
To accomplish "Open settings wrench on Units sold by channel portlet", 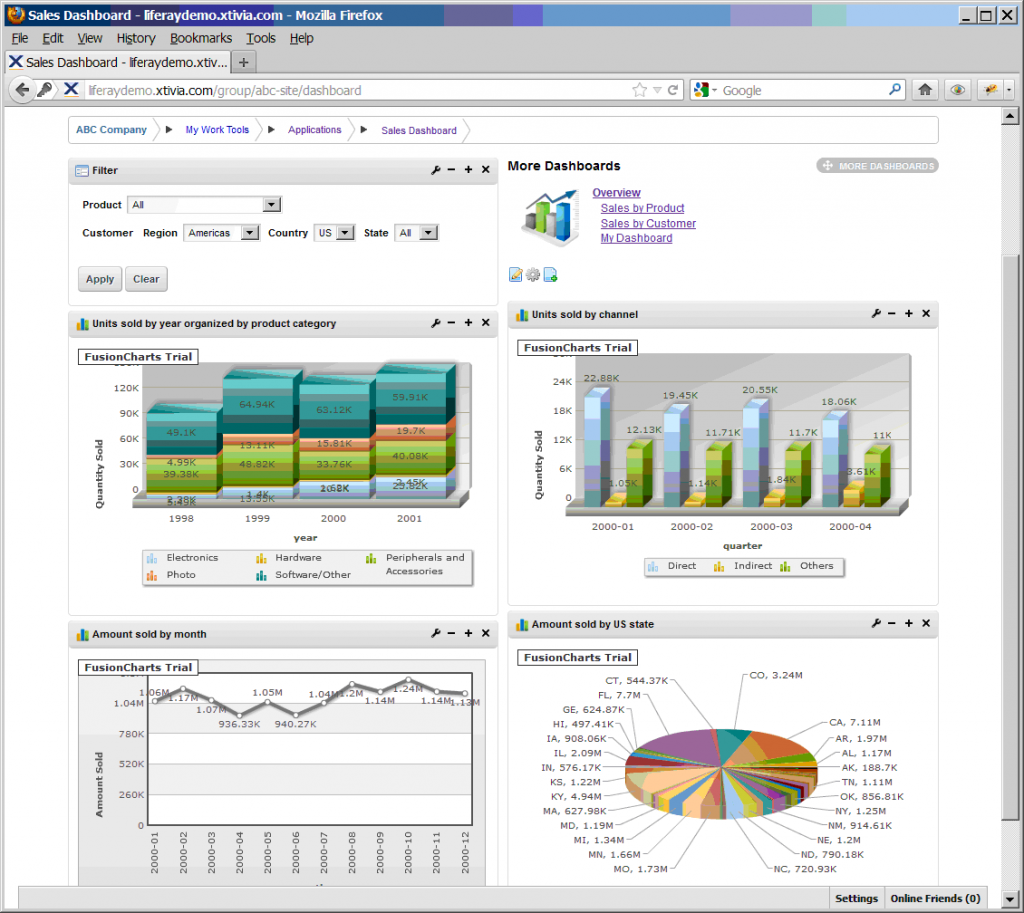I will [x=876, y=314].
